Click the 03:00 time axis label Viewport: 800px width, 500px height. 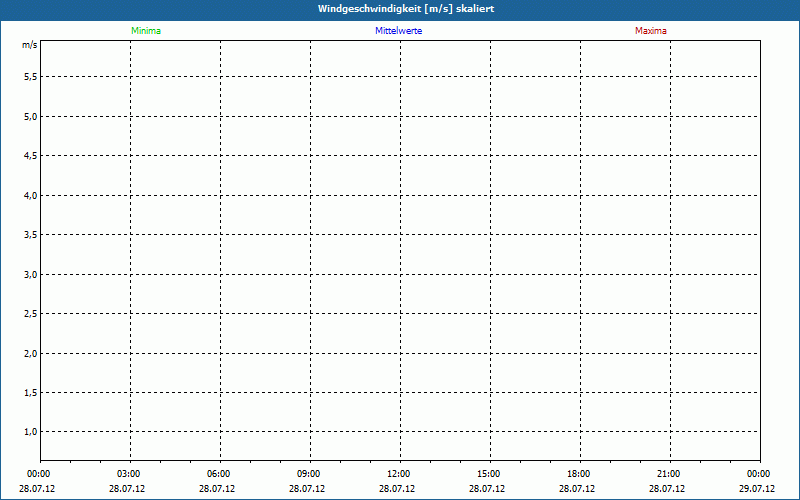click(x=129, y=474)
